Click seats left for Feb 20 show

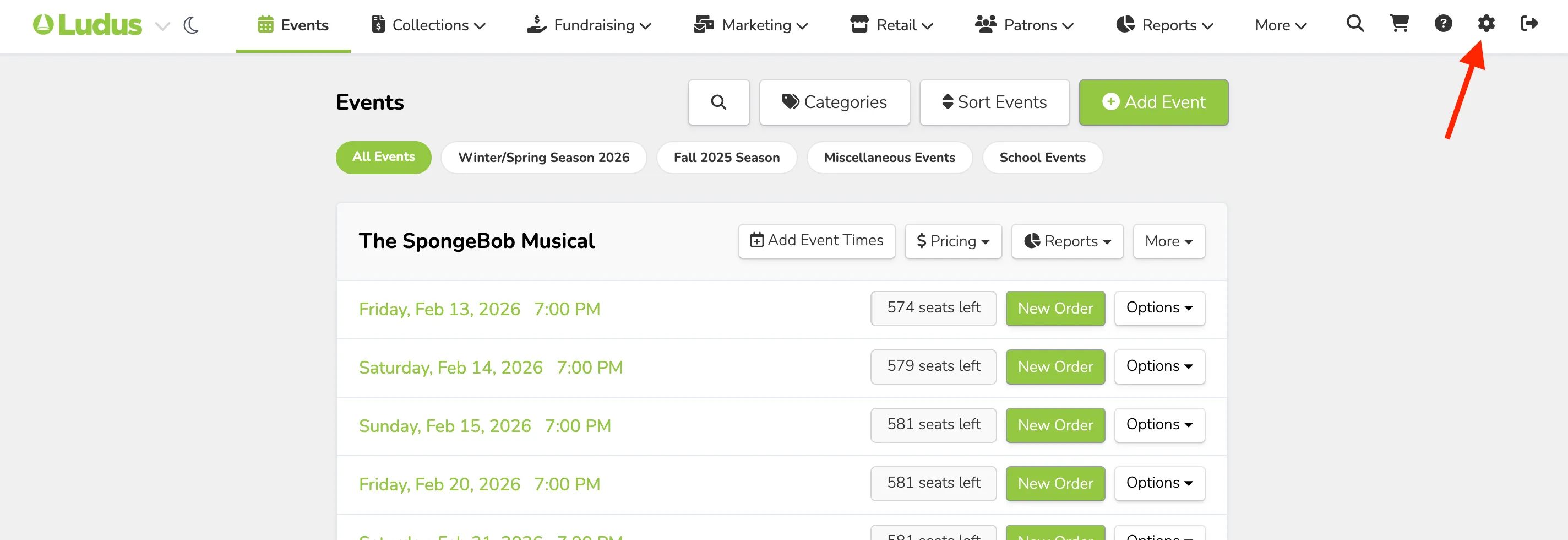click(x=933, y=484)
